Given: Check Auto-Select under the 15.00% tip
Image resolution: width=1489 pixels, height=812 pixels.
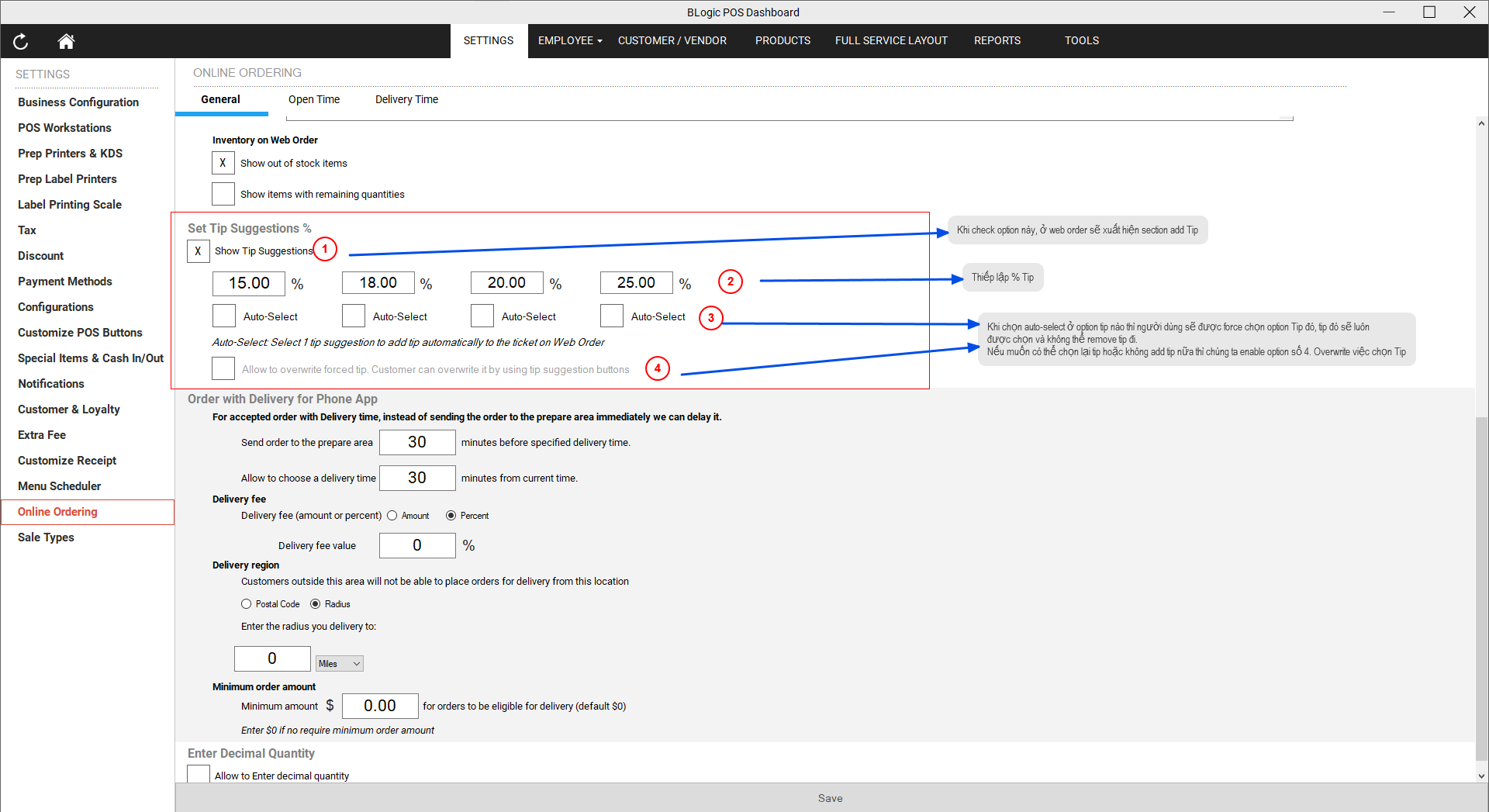Looking at the screenshot, I should [x=224, y=316].
